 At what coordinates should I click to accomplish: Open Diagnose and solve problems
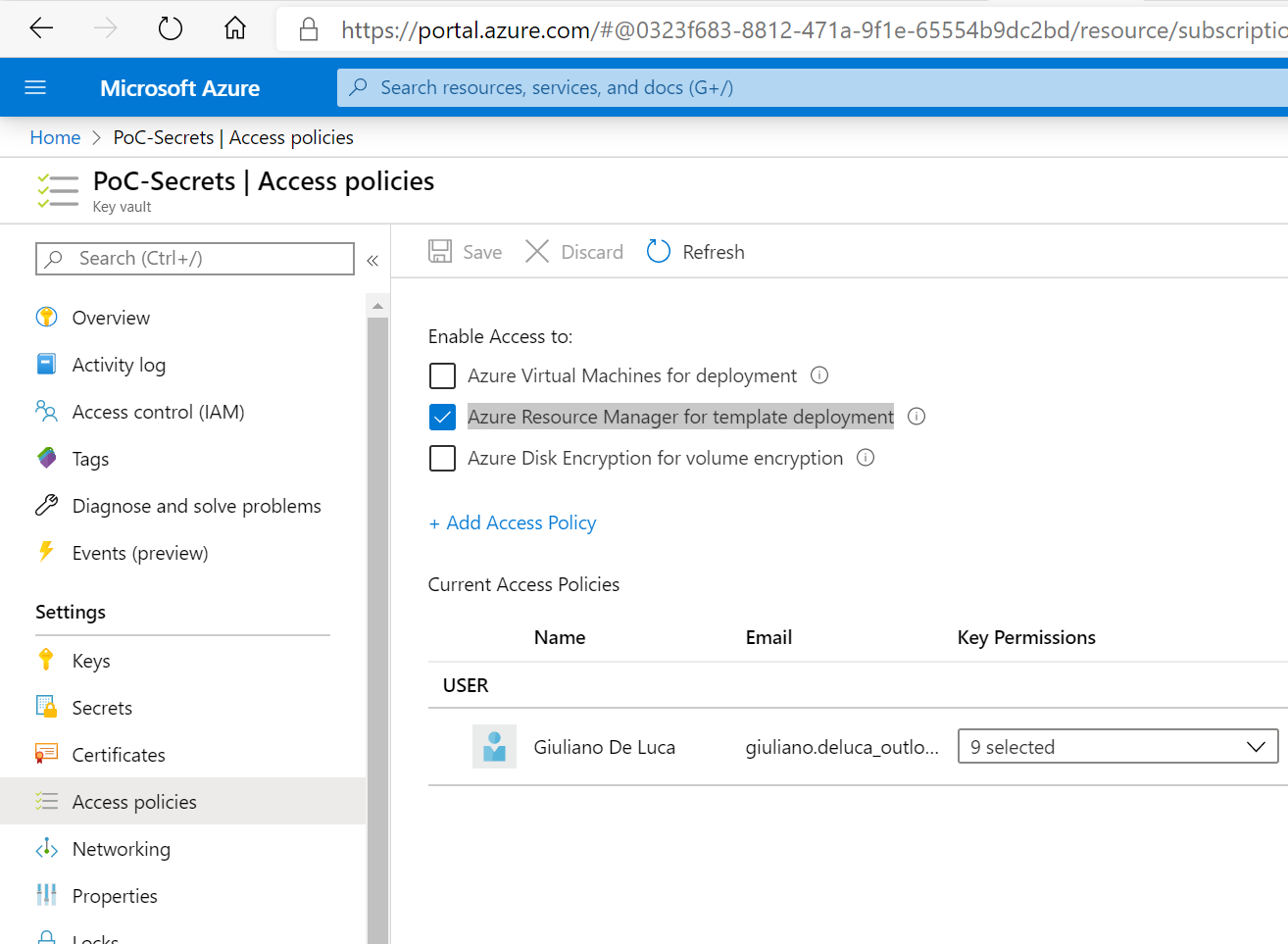(196, 506)
